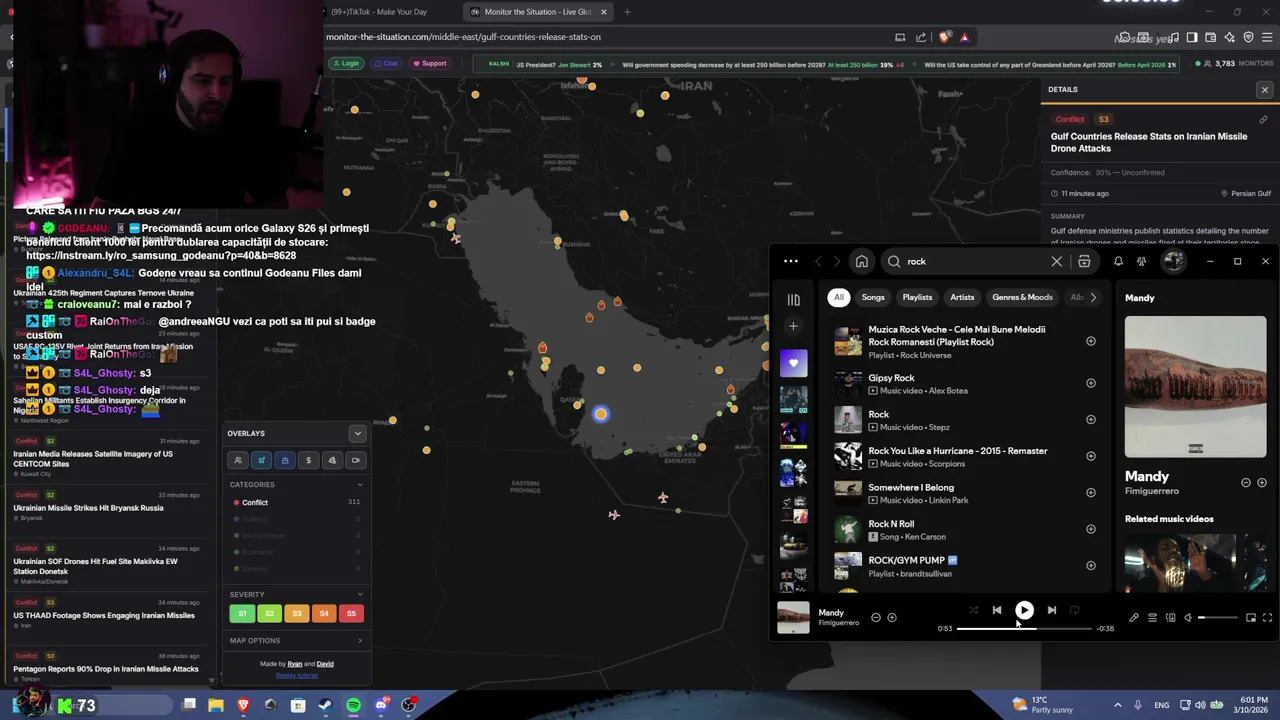Open the Ryan credit link
Screen dimensions: 1280x720
pyautogui.click(x=295, y=664)
